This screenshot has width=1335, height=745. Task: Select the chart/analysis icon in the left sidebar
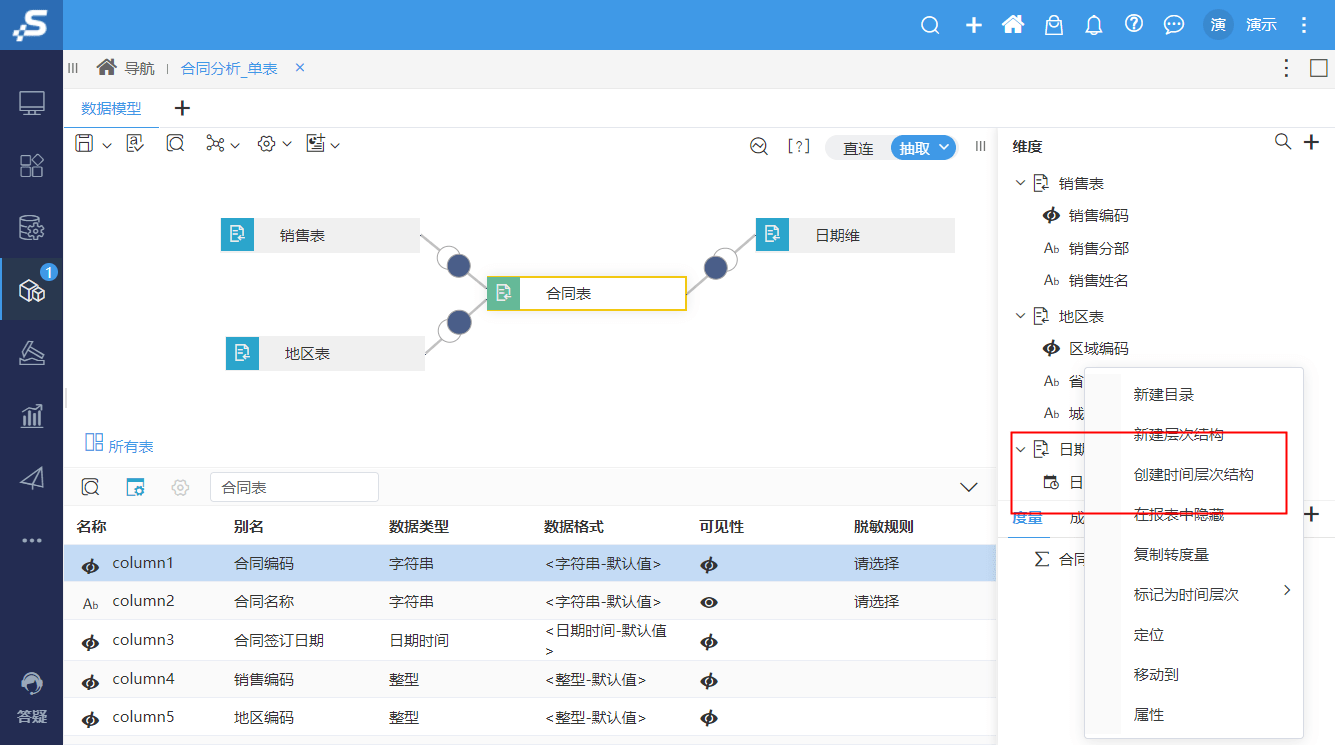pyautogui.click(x=31, y=415)
